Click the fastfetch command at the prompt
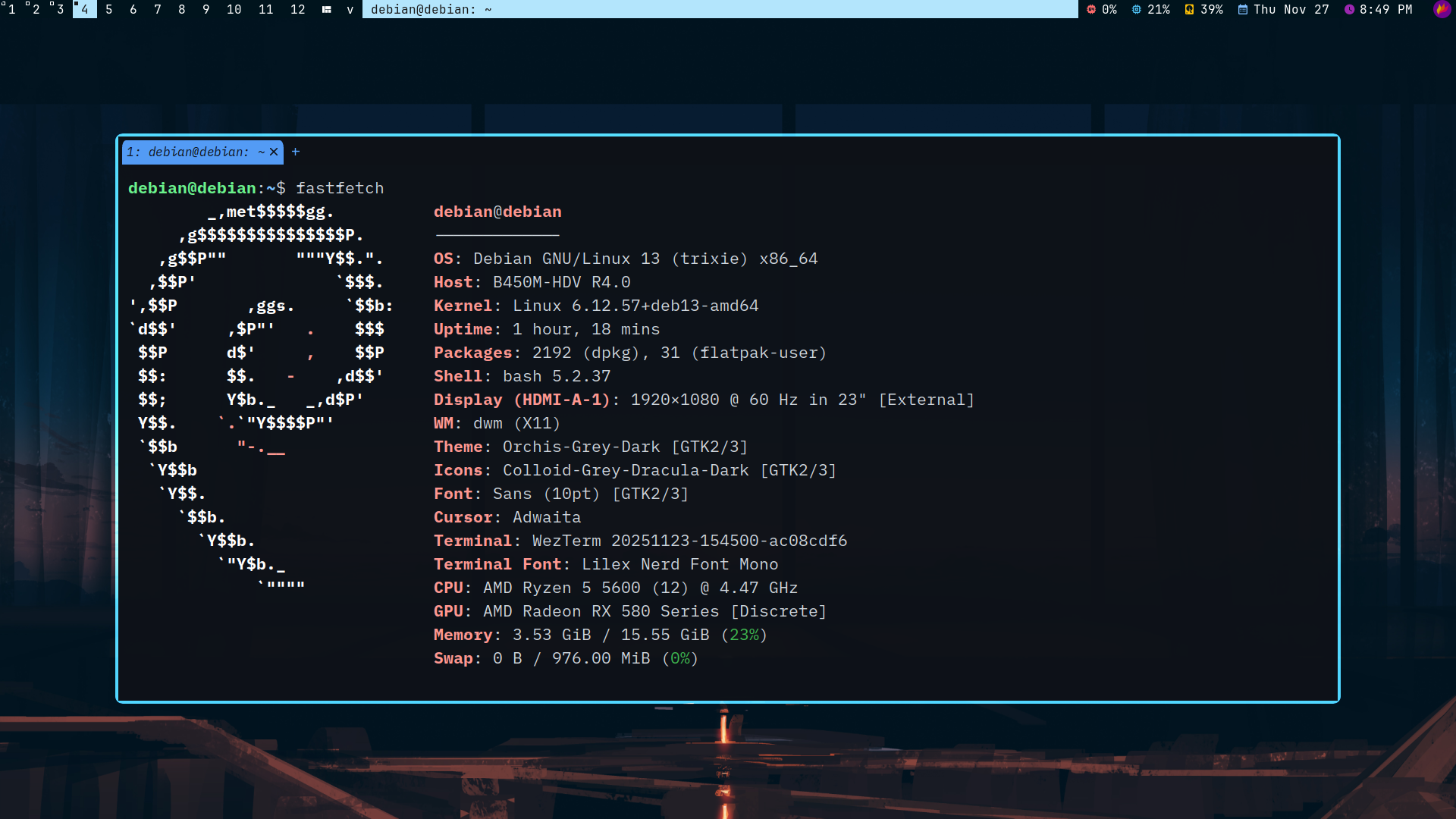This screenshot has height=819, width=1456. [339, 188]
